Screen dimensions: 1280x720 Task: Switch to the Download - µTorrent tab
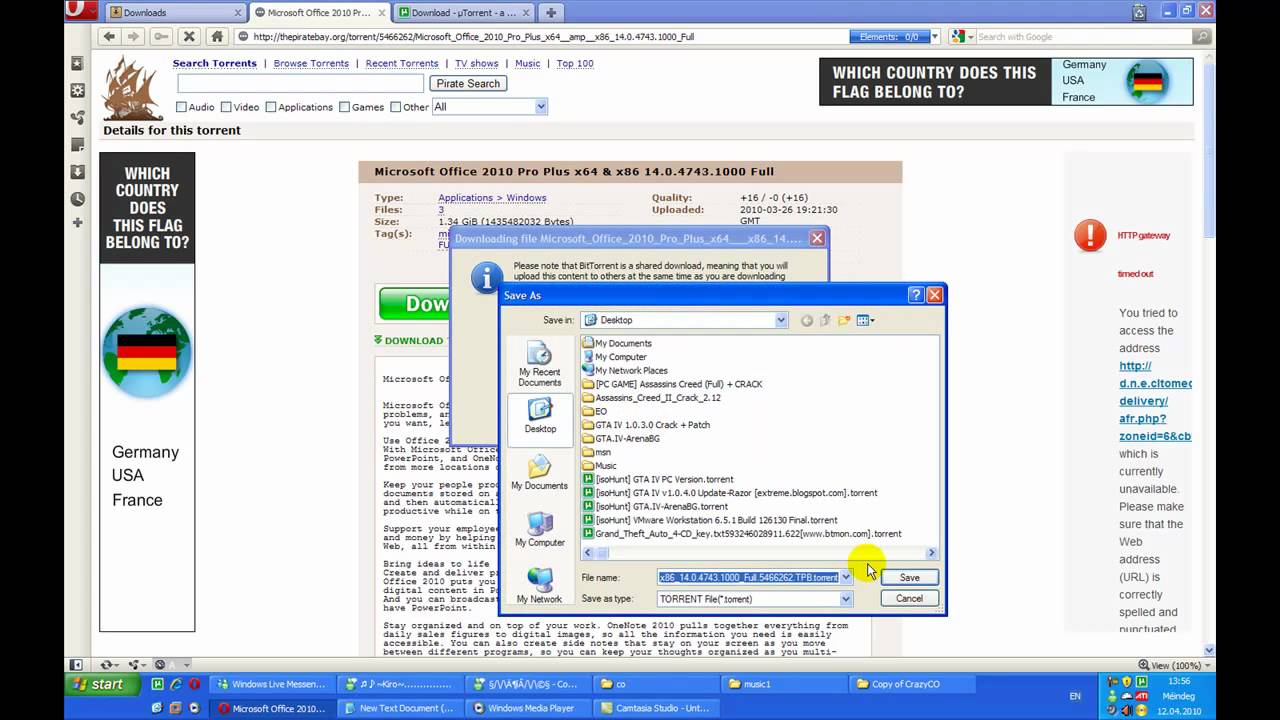(x=463, y=13)
